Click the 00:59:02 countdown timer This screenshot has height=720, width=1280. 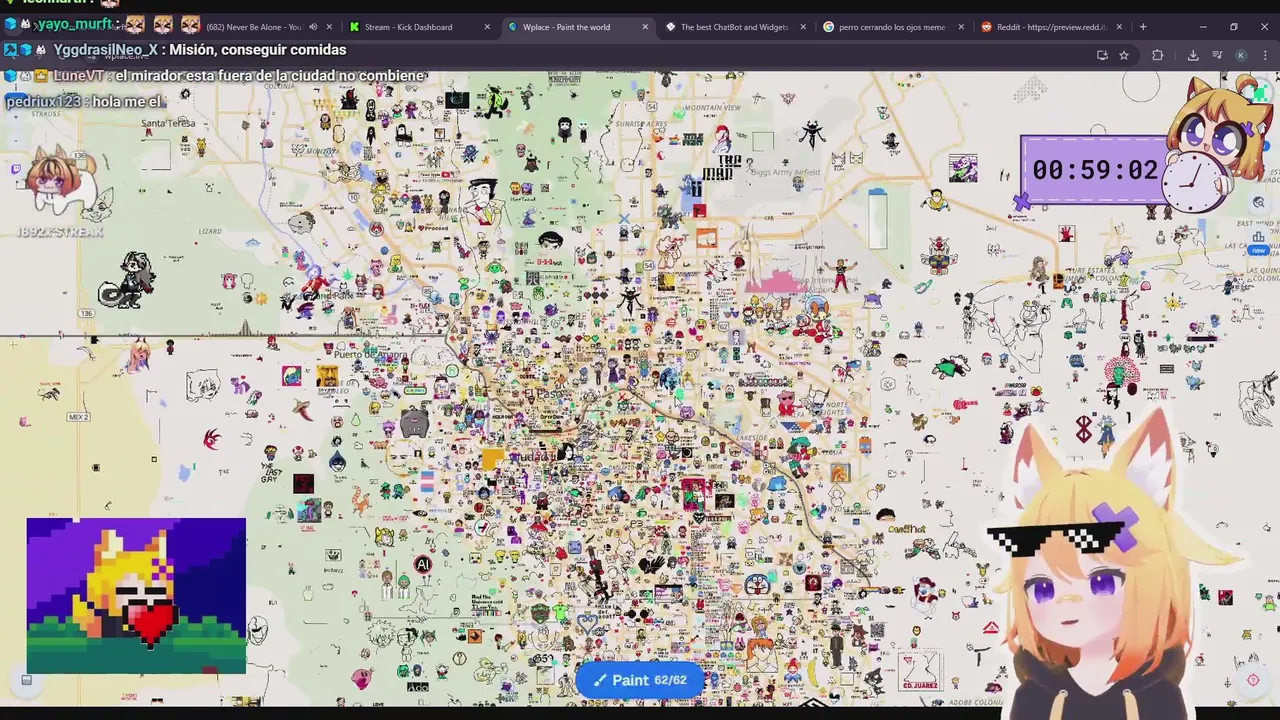[x=1095, y=170]
